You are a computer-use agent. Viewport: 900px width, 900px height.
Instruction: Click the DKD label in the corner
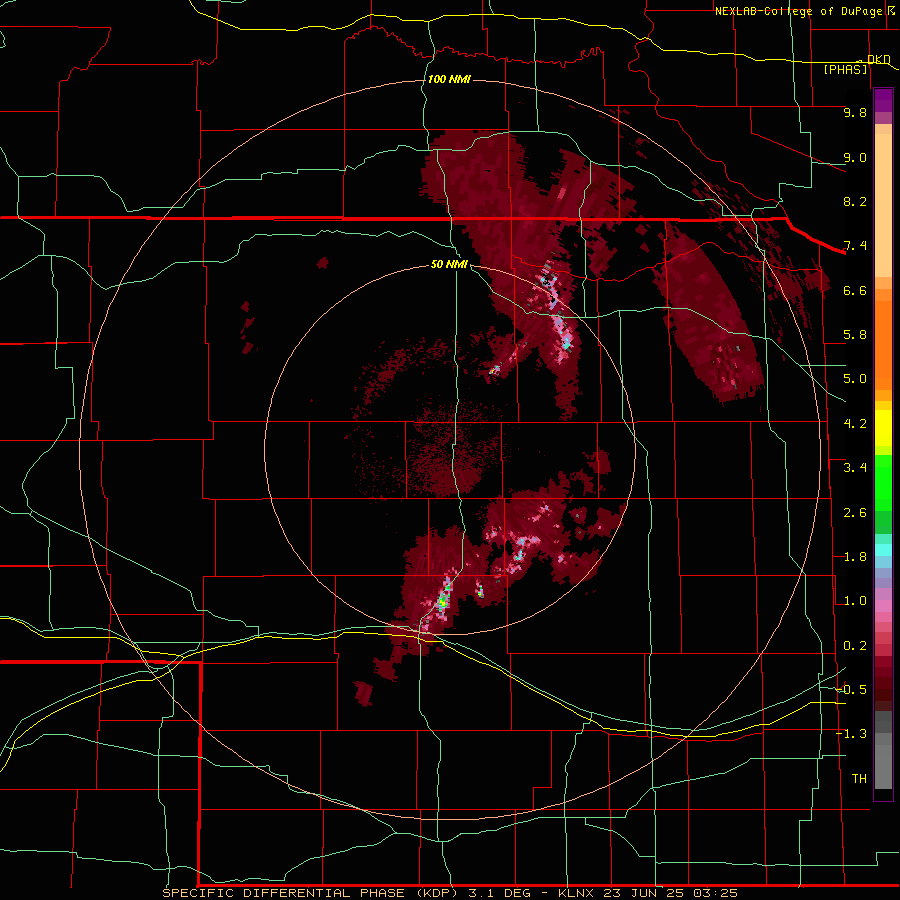(x=879, y=59)
